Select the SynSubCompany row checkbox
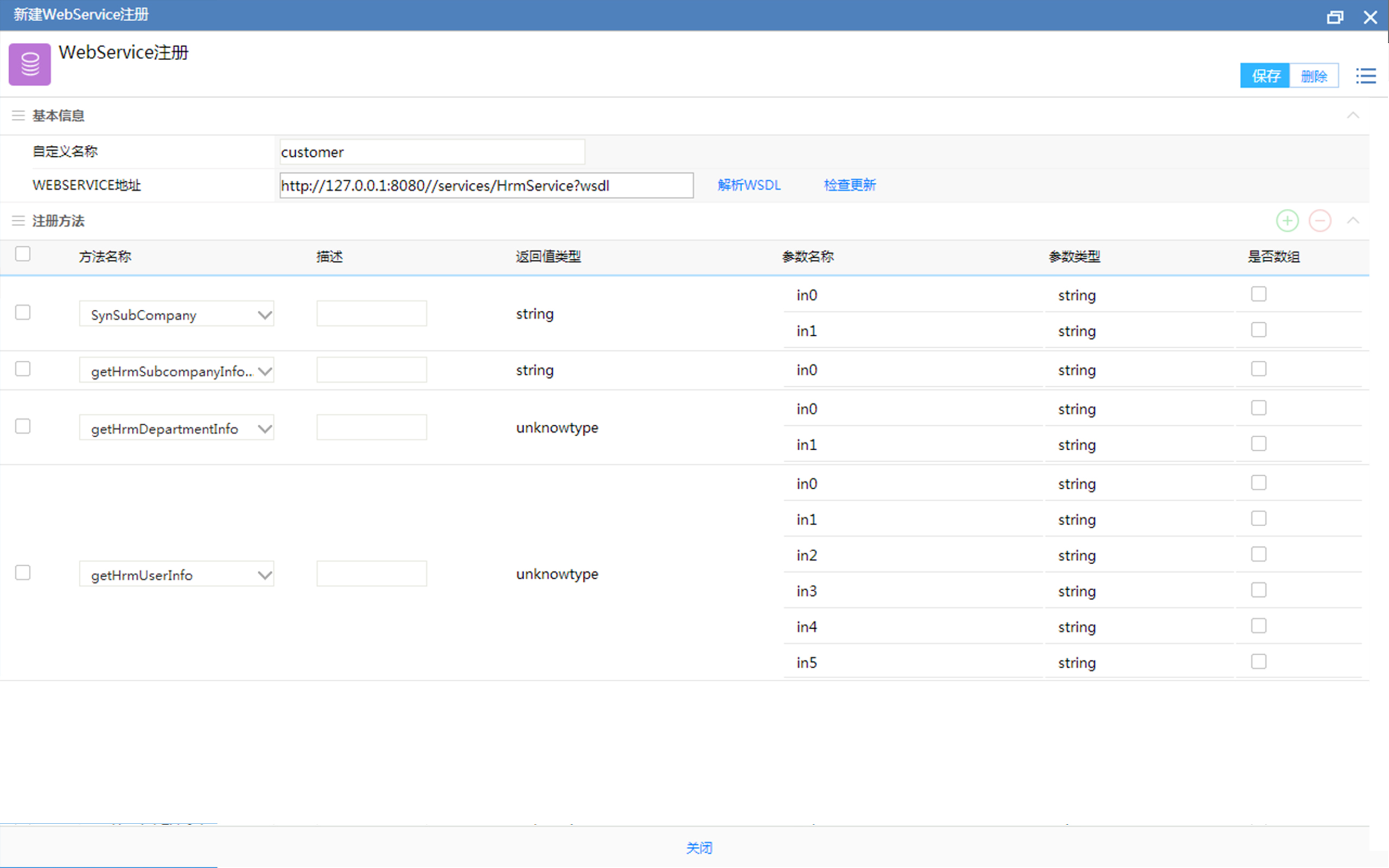The height and width of the screenshot is (868, 1389). point(23,312)
